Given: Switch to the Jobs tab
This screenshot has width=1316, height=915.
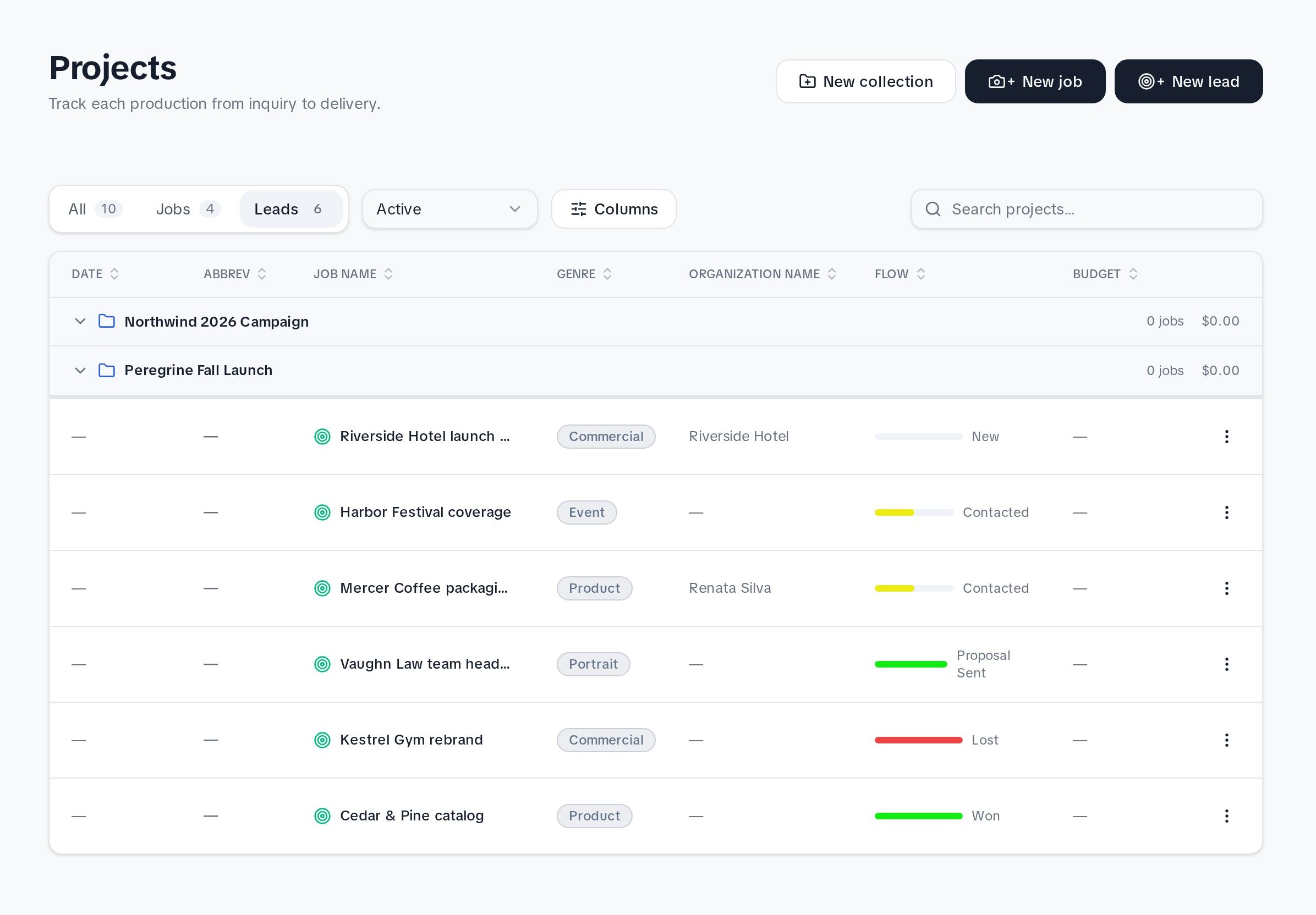Looking at the screenshot, I should tap(188, 209).
